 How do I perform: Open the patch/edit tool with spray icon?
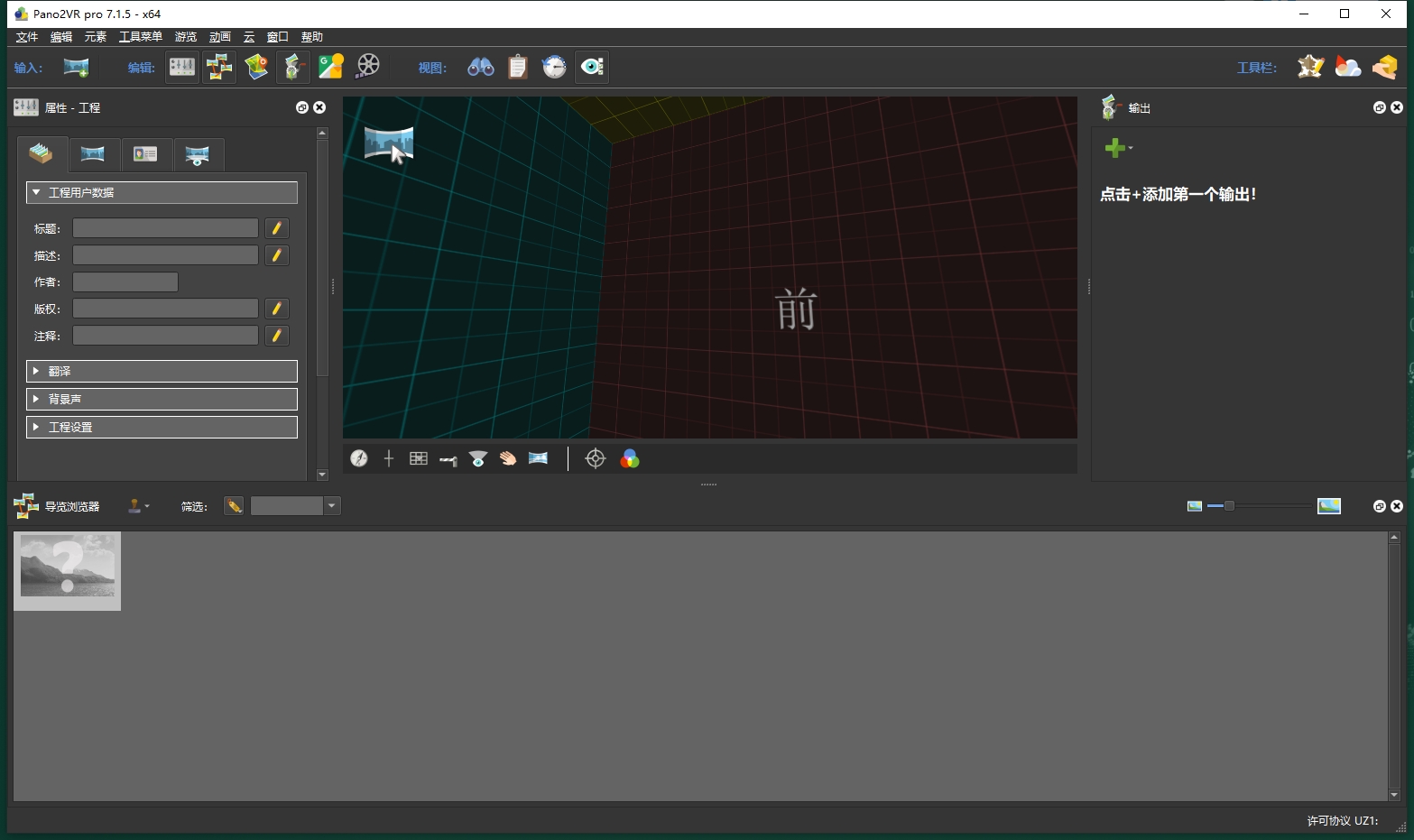(292, 66)
